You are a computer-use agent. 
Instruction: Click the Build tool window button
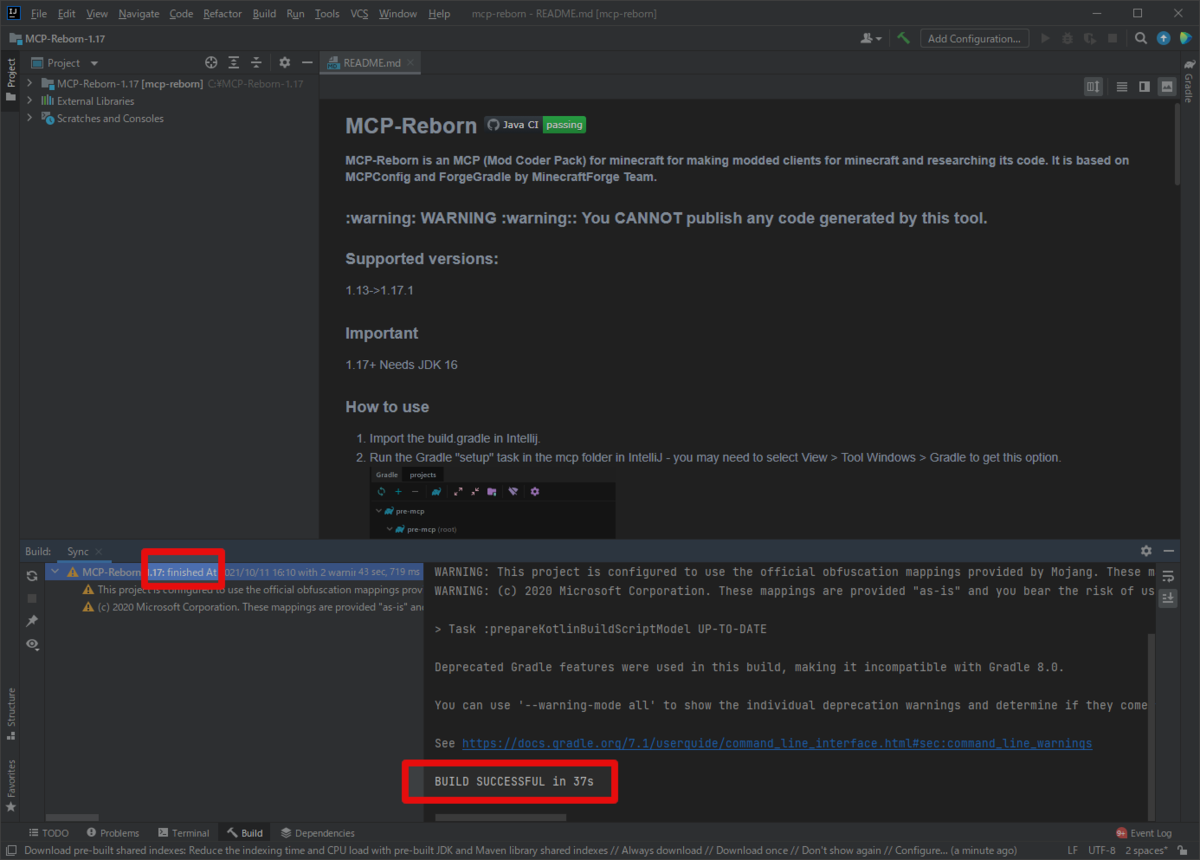244,833
